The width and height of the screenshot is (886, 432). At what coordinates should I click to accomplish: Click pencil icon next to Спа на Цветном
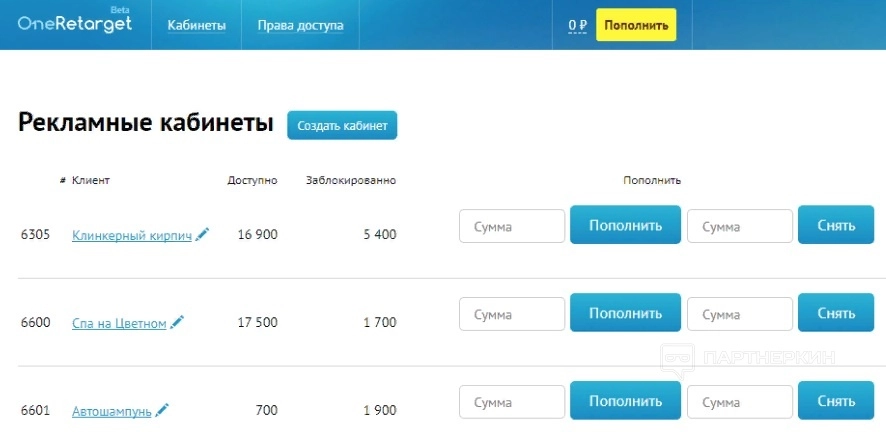(x=178, y=322)
